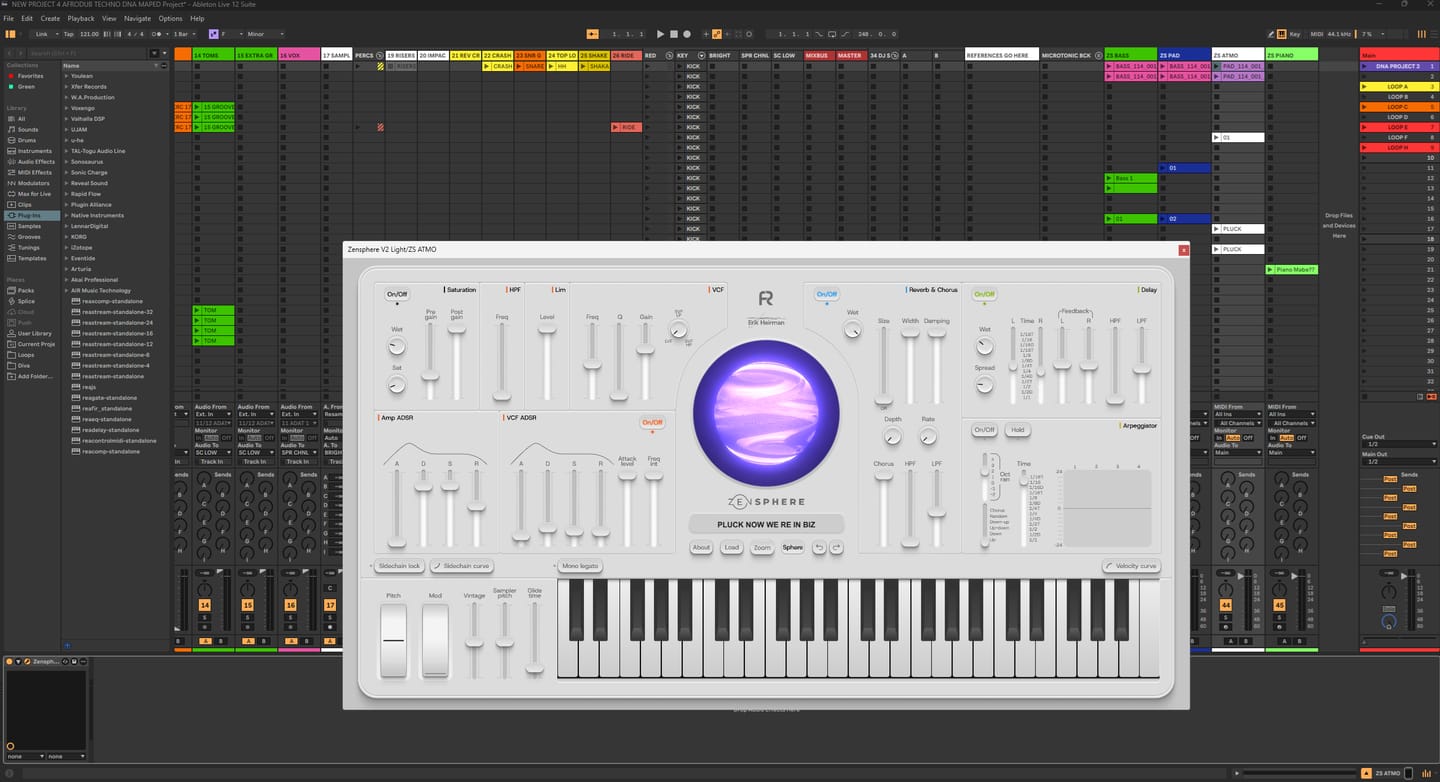Screen dimensions: 1440x782
Task: Arm the transport Record button
Action: 686,34
